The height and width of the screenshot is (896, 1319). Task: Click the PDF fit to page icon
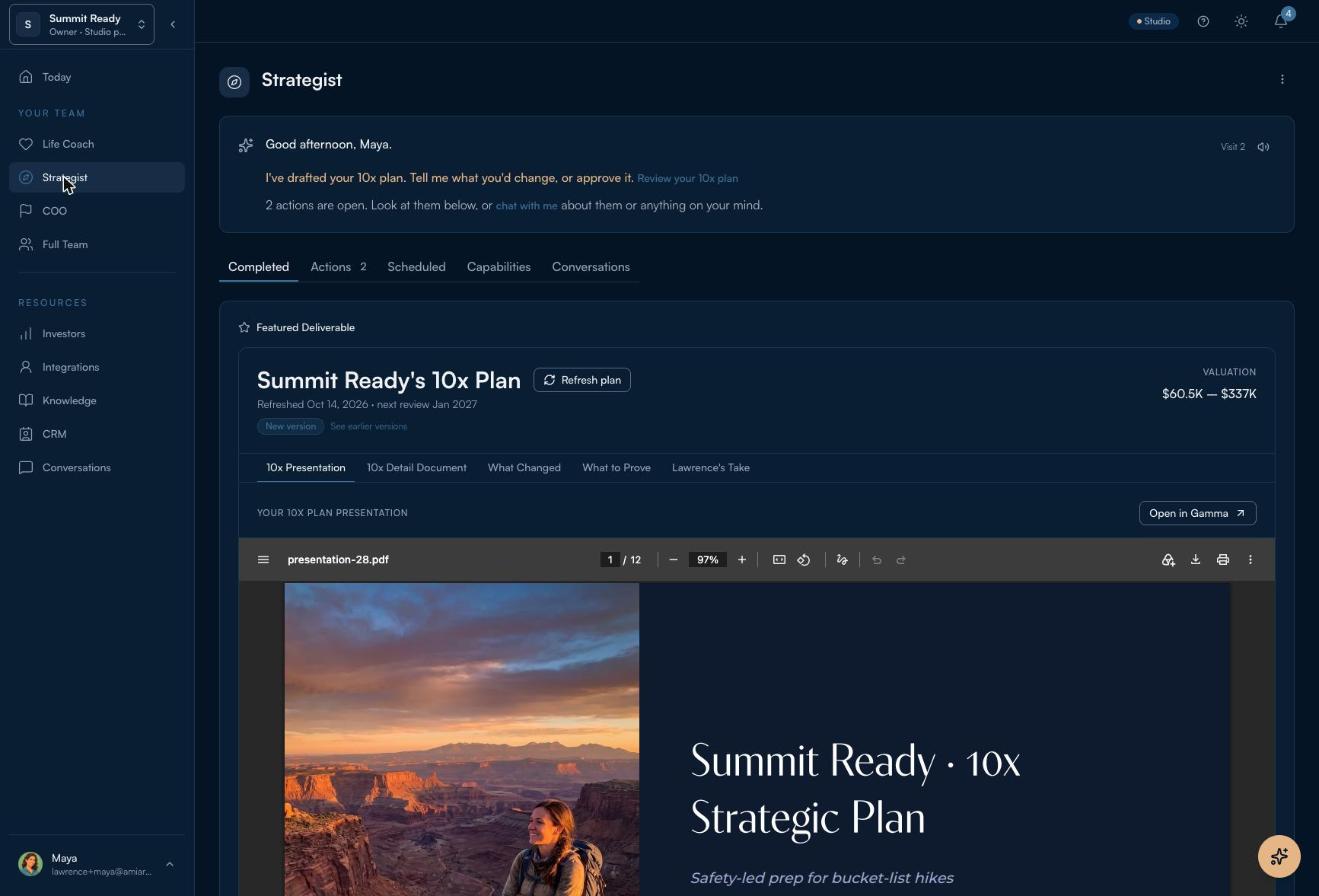point(779,560)
